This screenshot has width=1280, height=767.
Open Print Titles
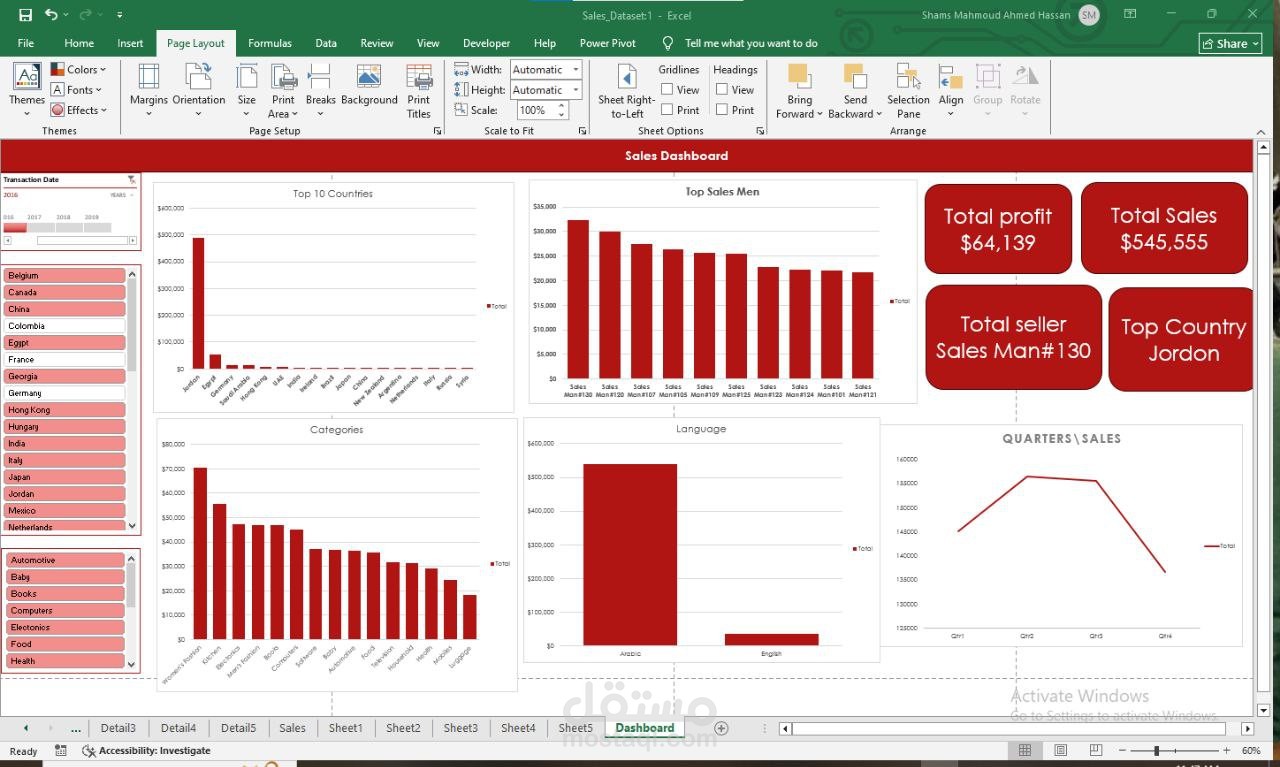pyautogui.click(x=419, y=89)
